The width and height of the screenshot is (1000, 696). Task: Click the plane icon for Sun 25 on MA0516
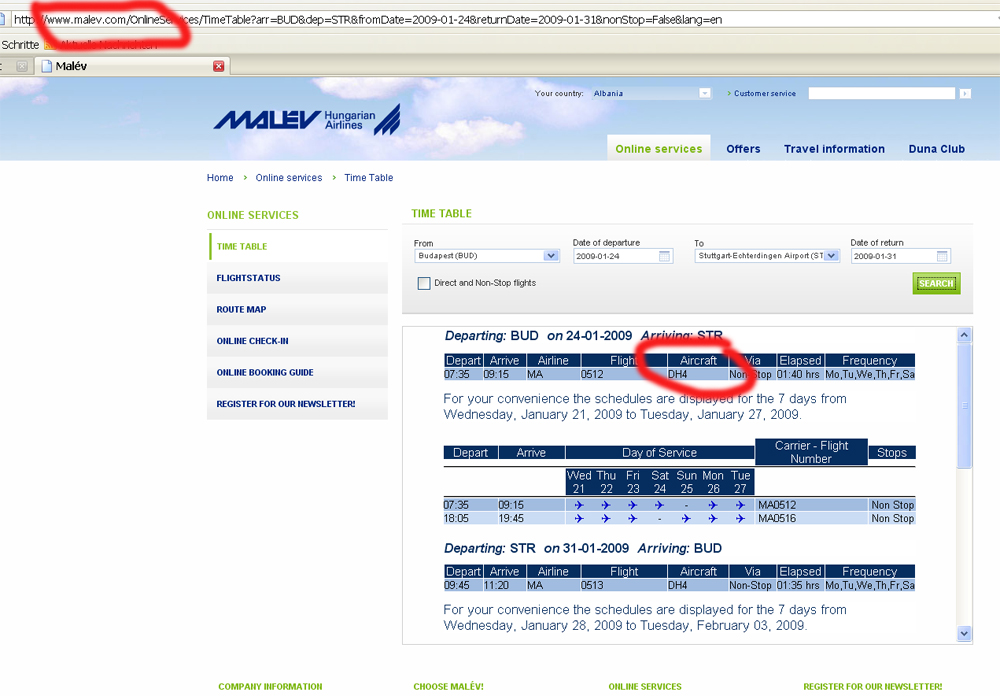click(x=686, y=519)
